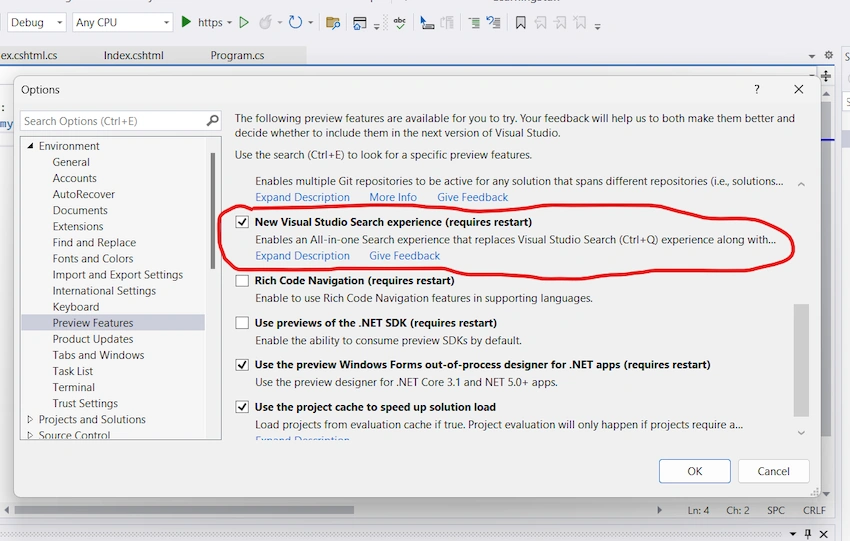Uncheck New Visual Studio Search experience

(242, 222)
